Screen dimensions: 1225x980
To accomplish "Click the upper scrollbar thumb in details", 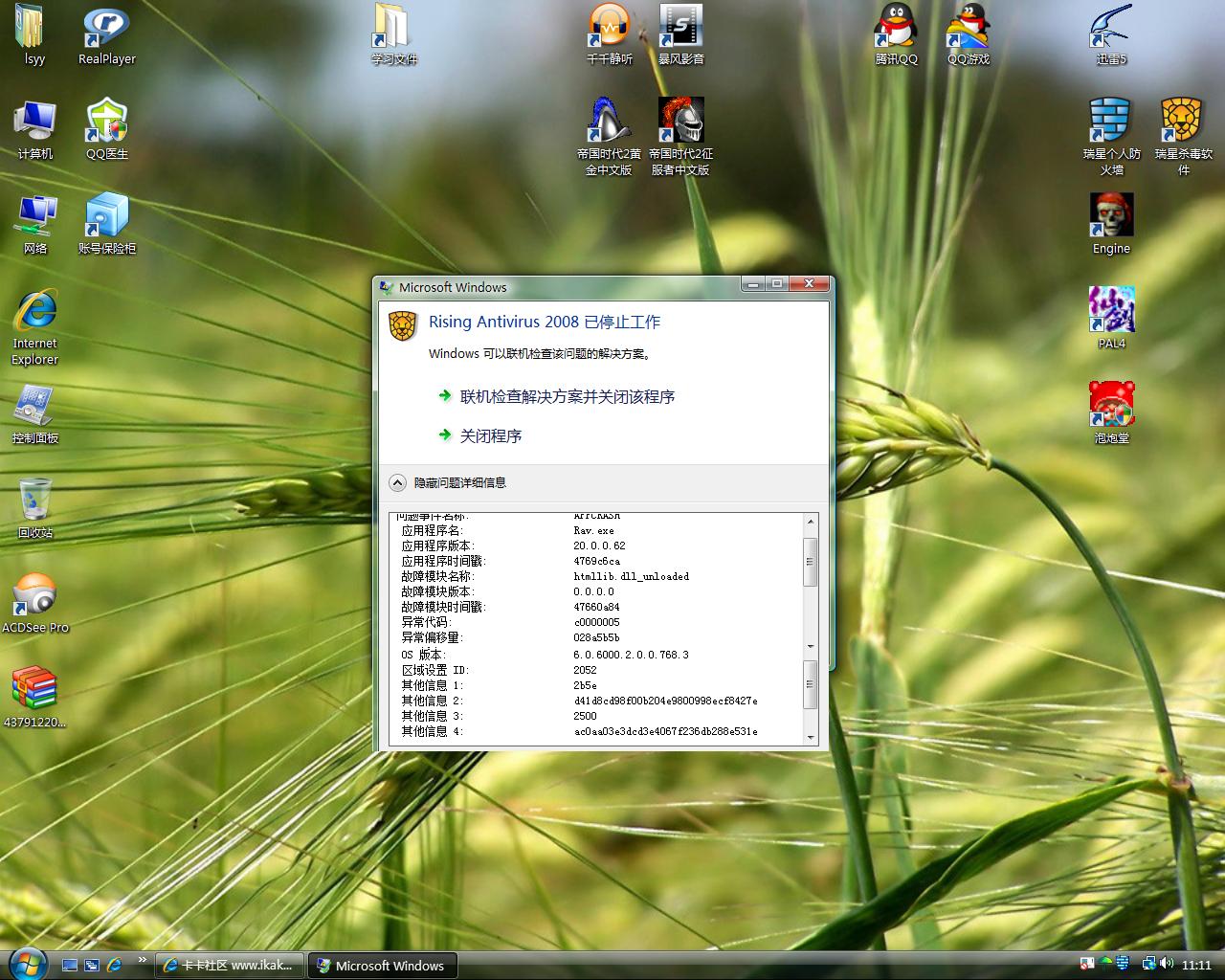I will [x=811, y=561].
